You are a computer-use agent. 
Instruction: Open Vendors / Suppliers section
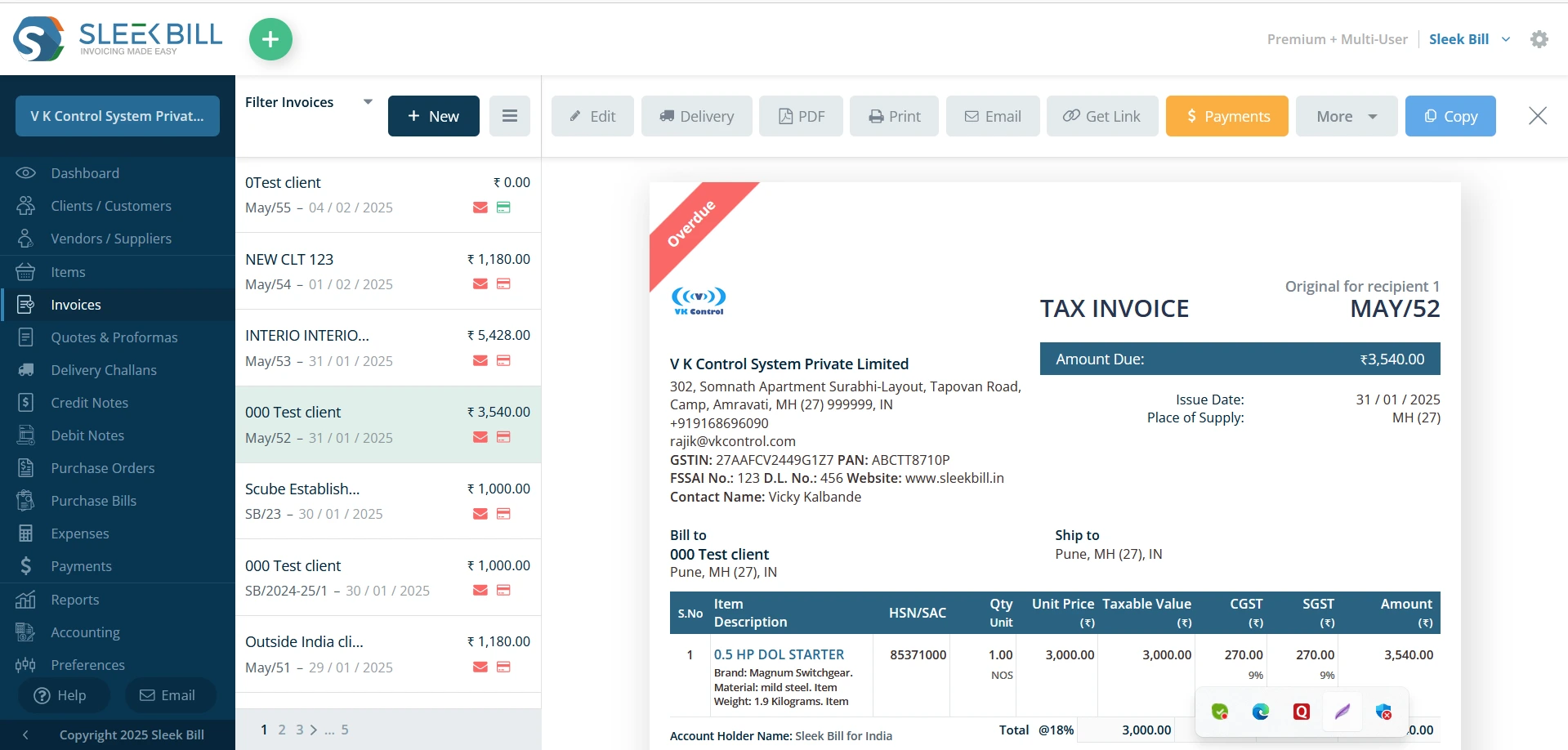click(118, 239)
